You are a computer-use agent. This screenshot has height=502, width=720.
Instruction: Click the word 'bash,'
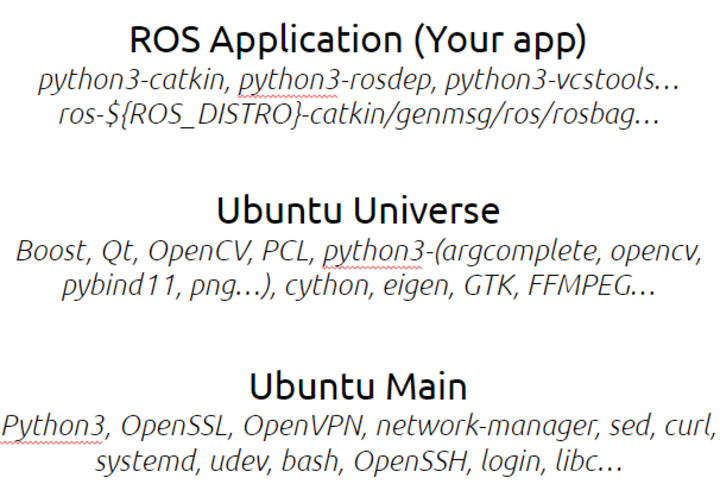313,461
